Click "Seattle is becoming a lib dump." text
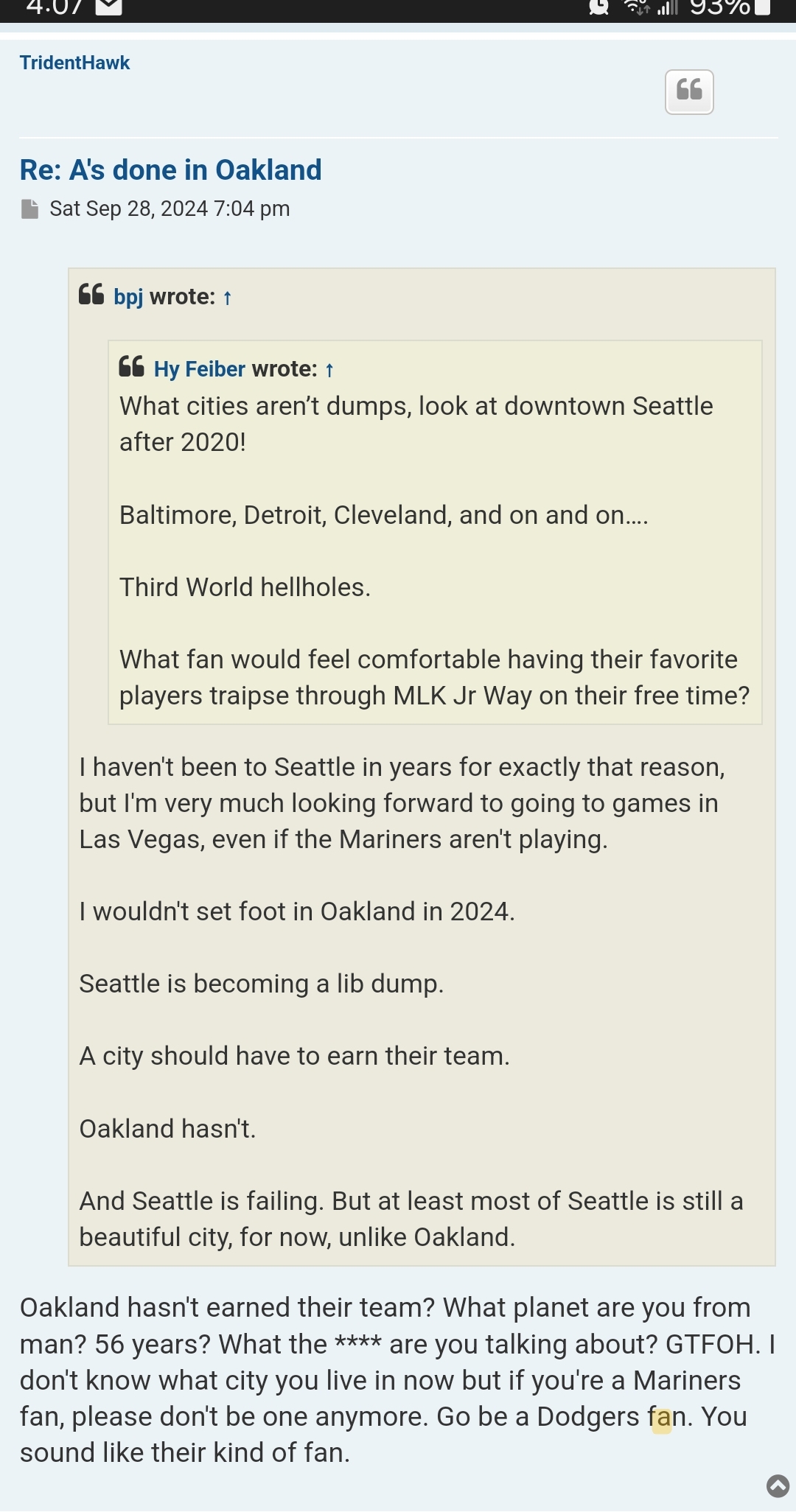Screen dimensions: 796x1512 tap(261, 984)
